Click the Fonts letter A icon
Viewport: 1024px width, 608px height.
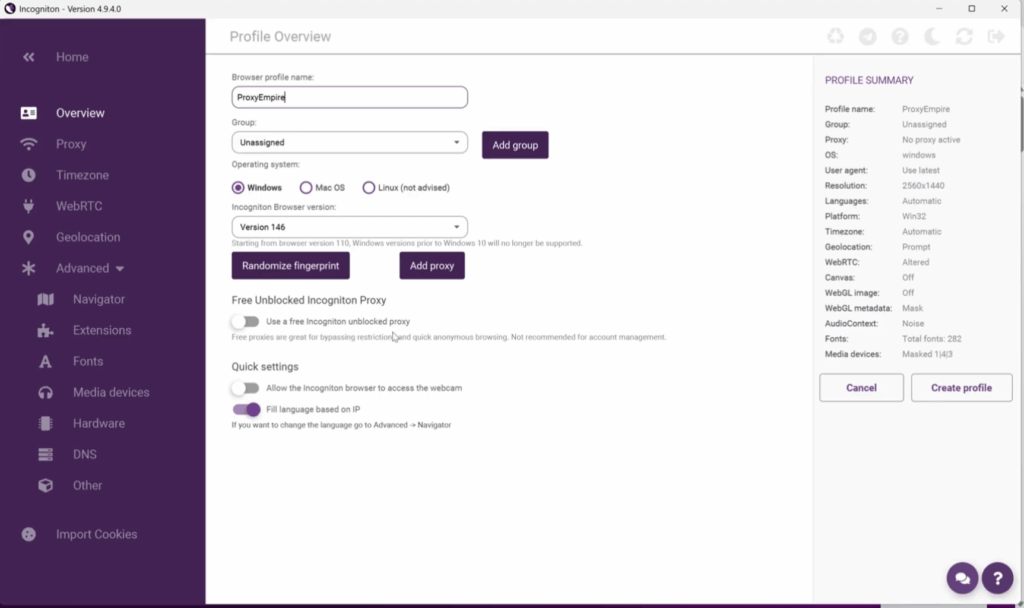45,361
